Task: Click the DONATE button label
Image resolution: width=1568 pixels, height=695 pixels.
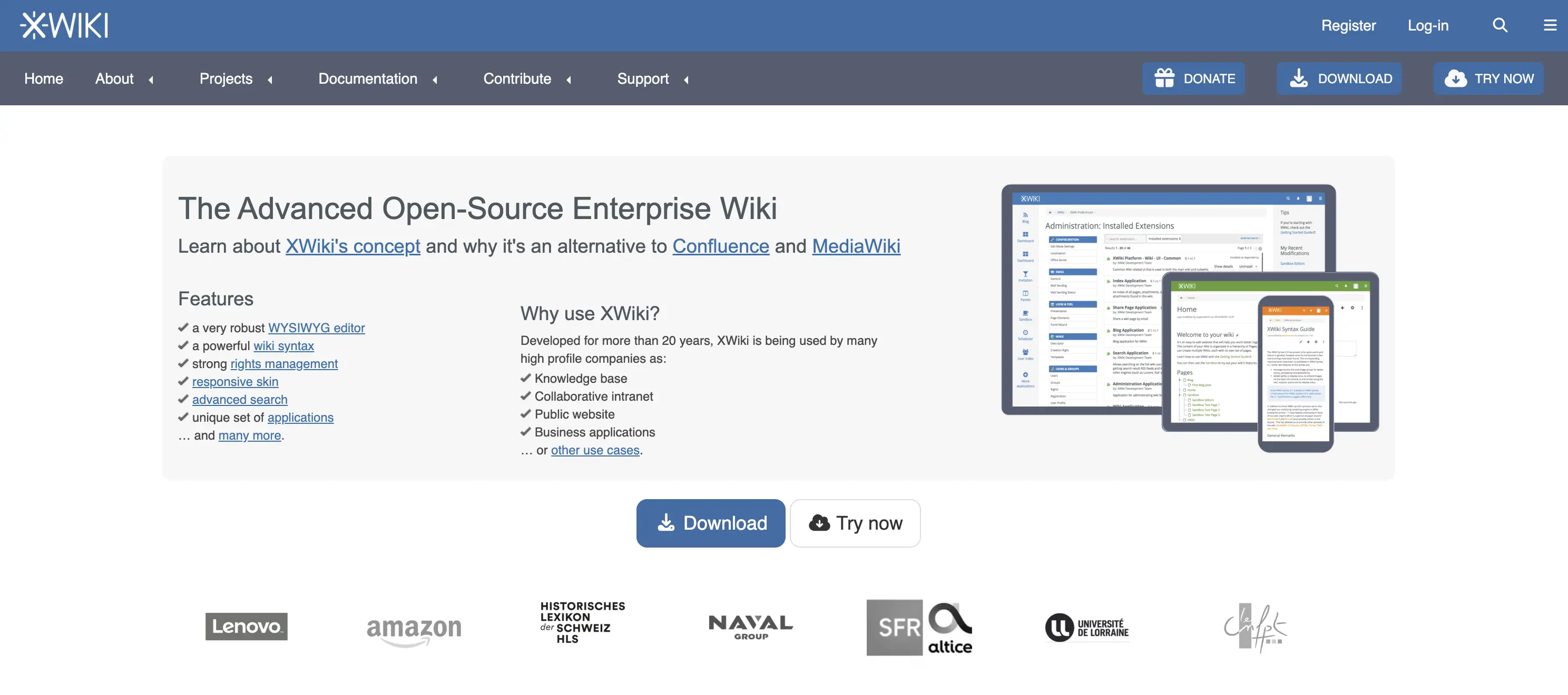Action: coord(1209,78)
